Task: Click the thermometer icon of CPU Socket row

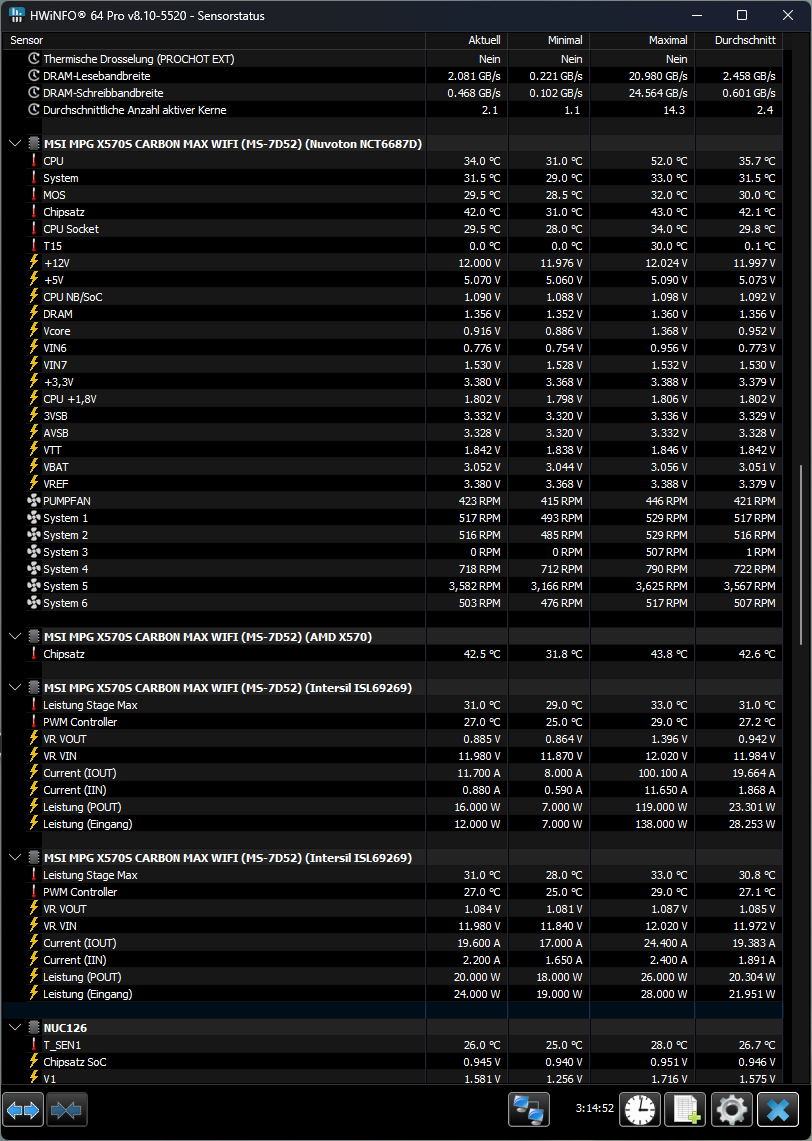Action: tap(33, 229)
